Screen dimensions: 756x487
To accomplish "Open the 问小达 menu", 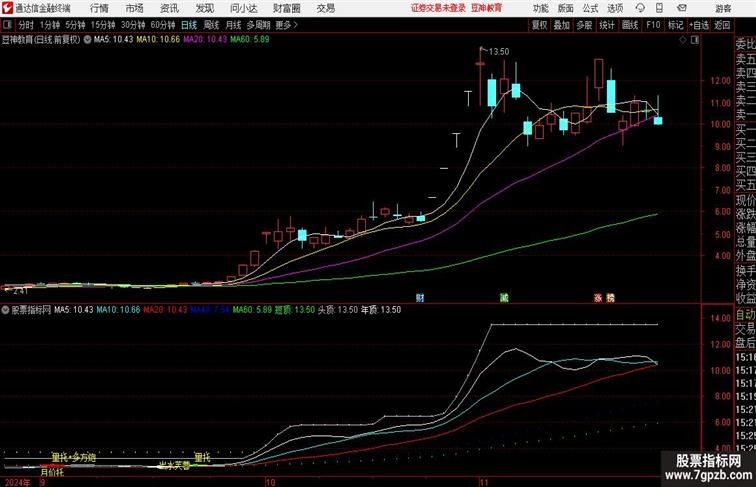I will pos(243,8).
